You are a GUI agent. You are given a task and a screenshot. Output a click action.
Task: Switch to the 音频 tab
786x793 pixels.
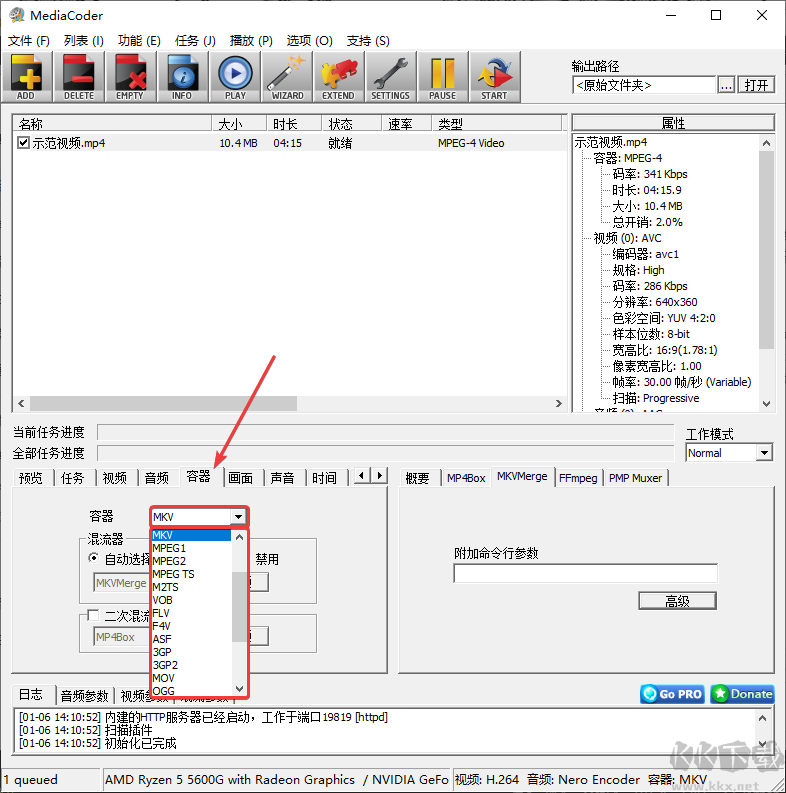coord(157,478)
